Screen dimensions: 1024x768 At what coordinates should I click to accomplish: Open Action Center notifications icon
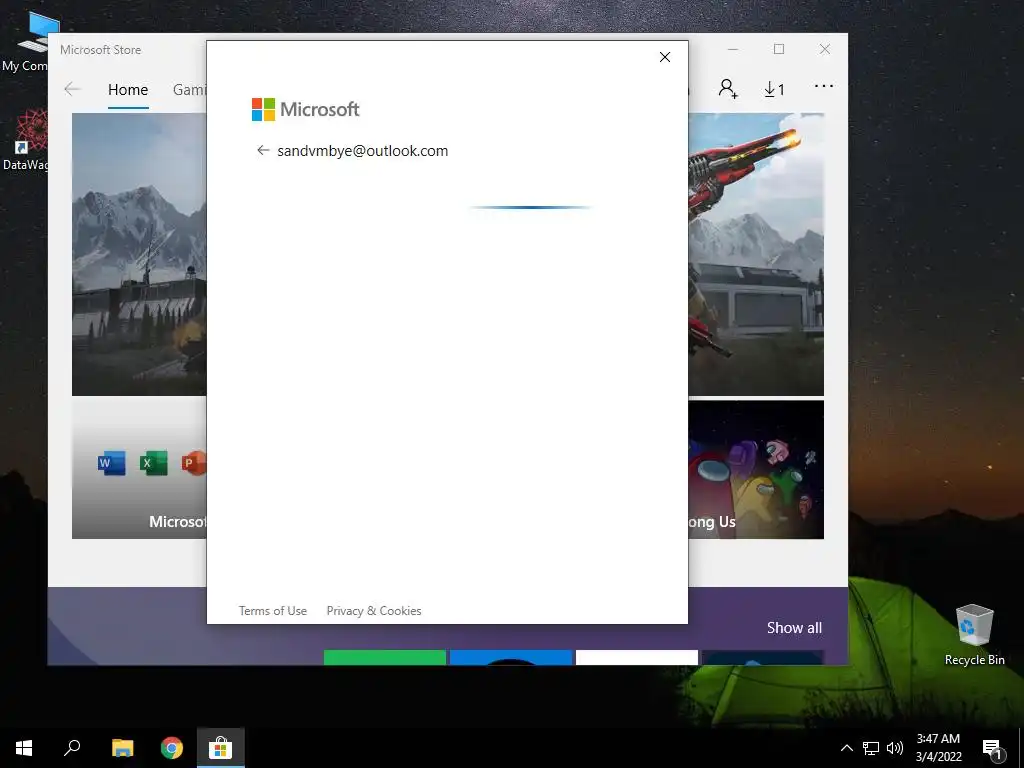[992, 748]
